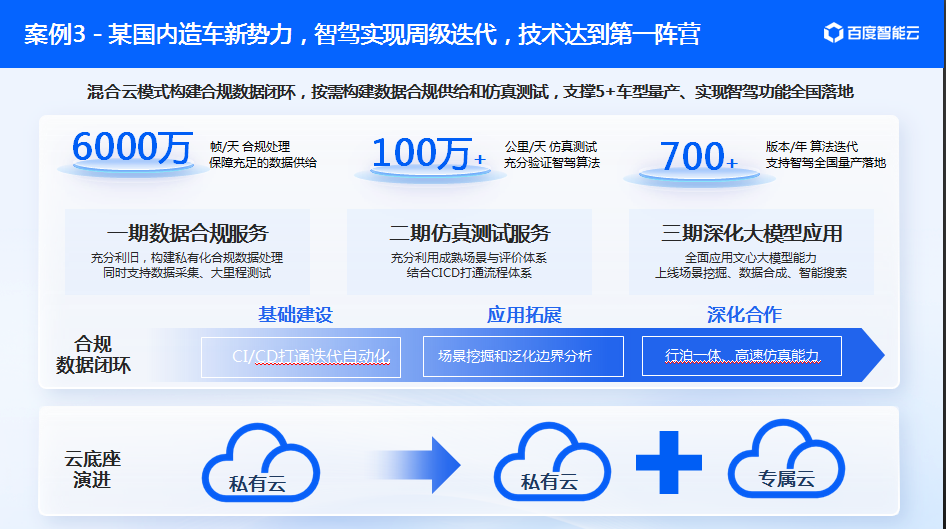Click the text 全面应用文心大模型能力
The width and height of the screenshot is (946, 529).
(751, 258)
